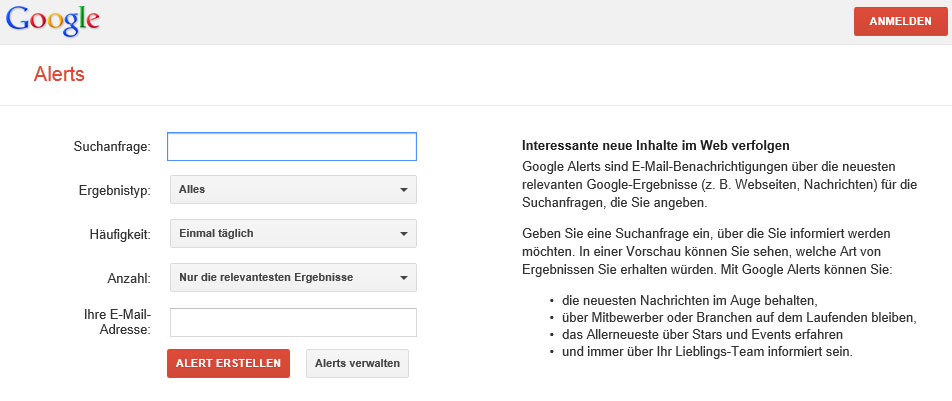Click the Ergebnistyp label

pos(115,190)
